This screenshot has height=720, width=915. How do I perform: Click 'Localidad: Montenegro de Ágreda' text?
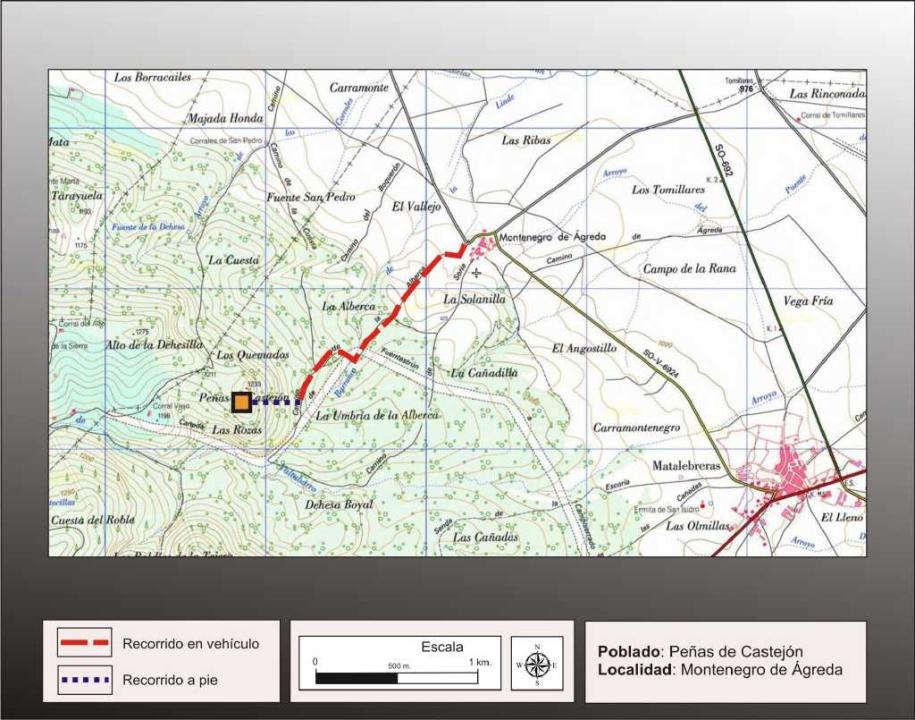720,669
